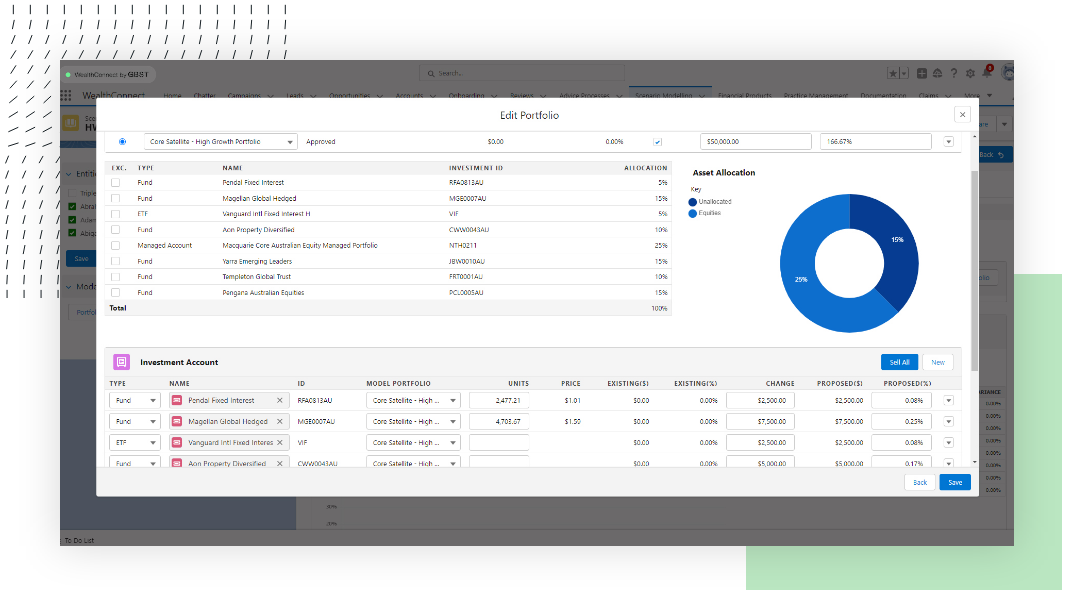Screen dimensions: 1074x606
Task: Open row actions menu for Pendal Fixed Interest account row
Action: [x=949, y=401]
